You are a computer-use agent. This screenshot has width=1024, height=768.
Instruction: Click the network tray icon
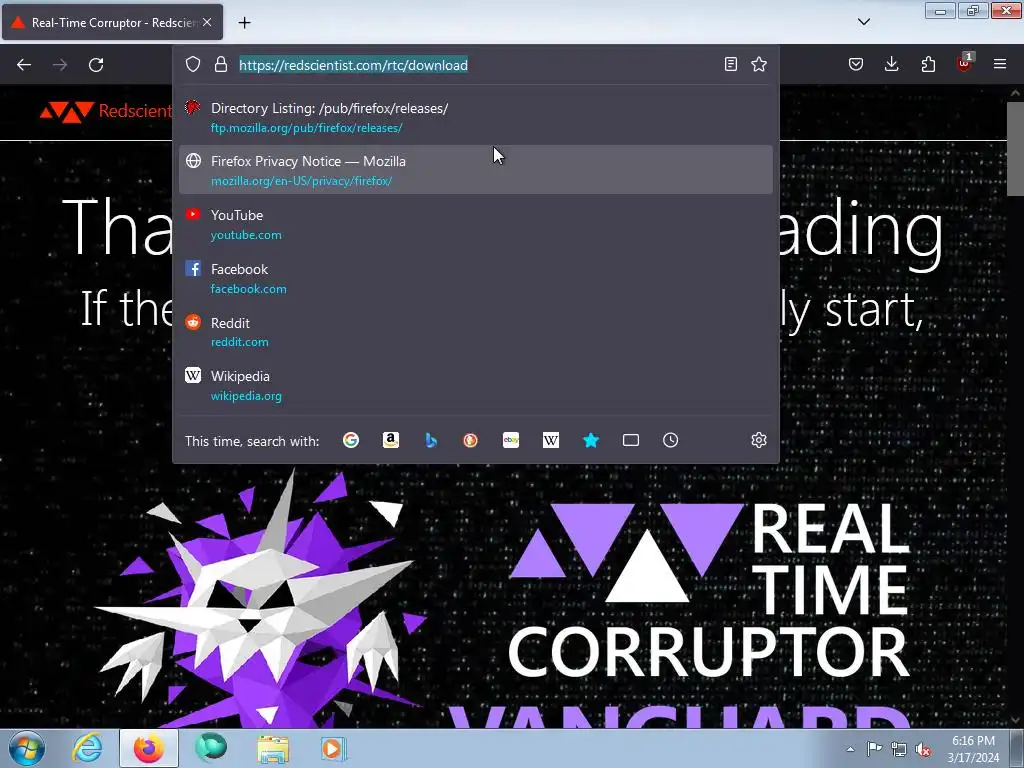click(x=899, y=750)
